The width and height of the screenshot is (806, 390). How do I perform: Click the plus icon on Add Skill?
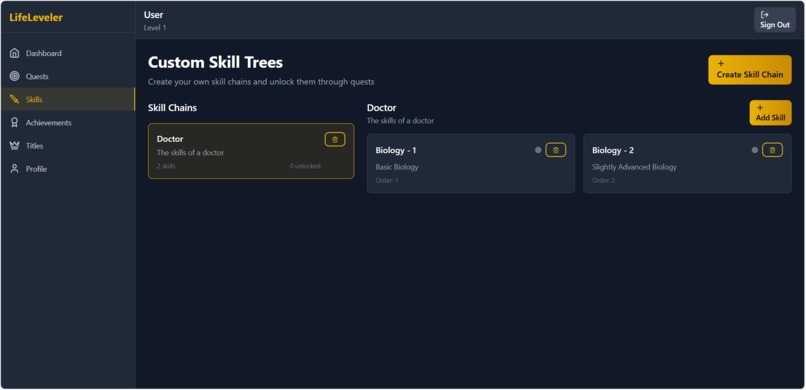[760, 108]
